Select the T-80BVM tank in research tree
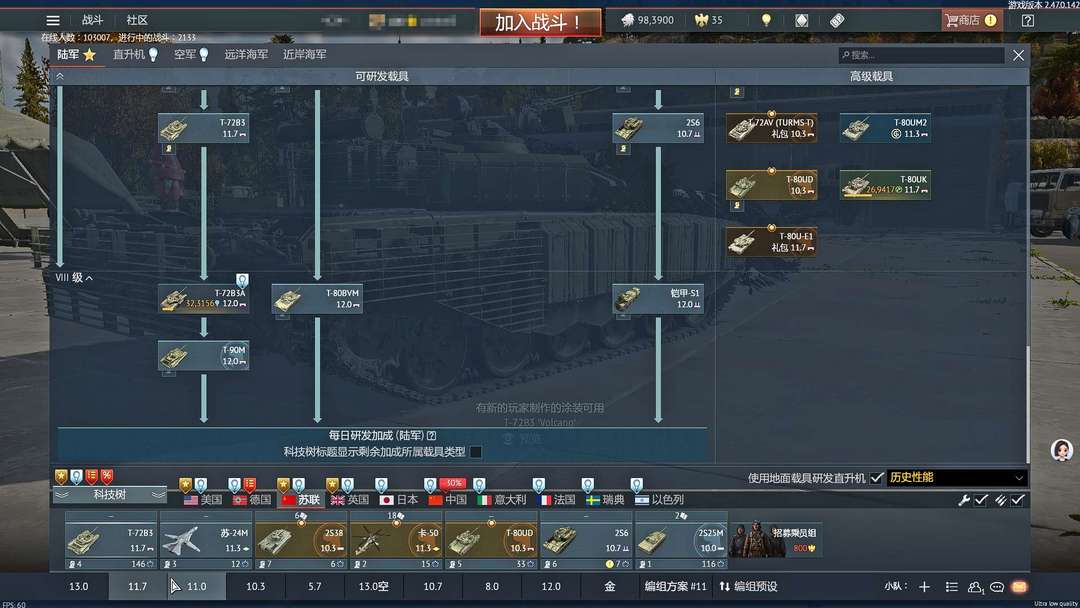1080x608 pixels. [x=317, y=299]
